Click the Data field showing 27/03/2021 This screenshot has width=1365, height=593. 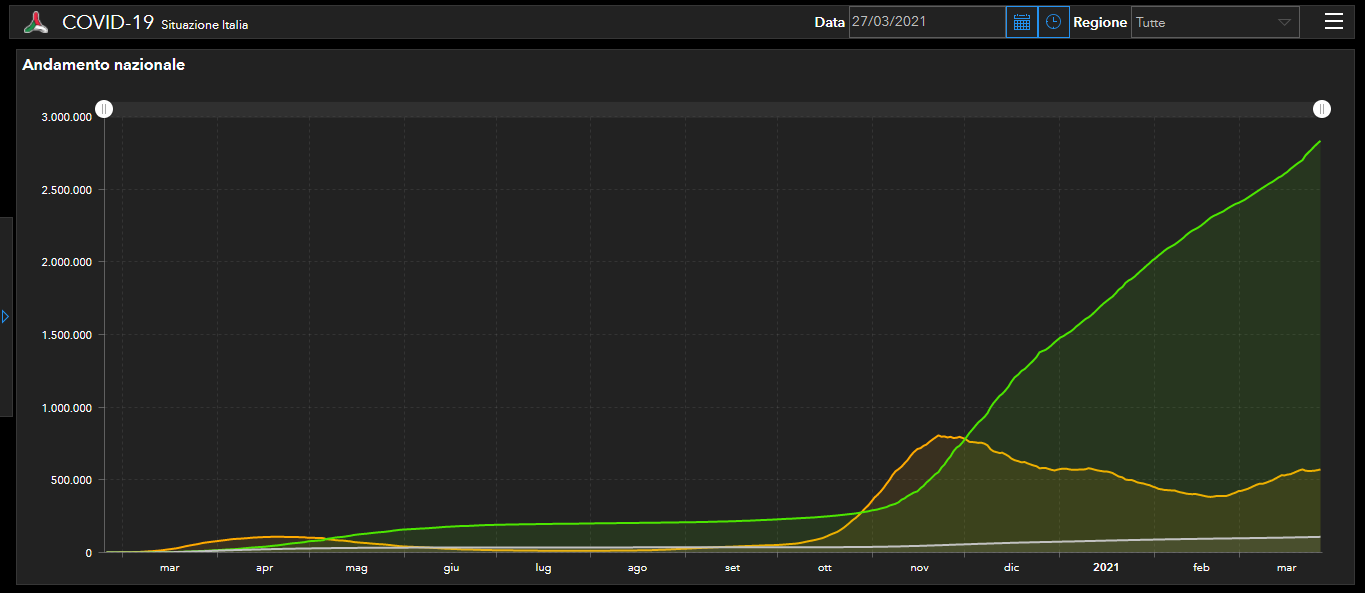point(926,22)
